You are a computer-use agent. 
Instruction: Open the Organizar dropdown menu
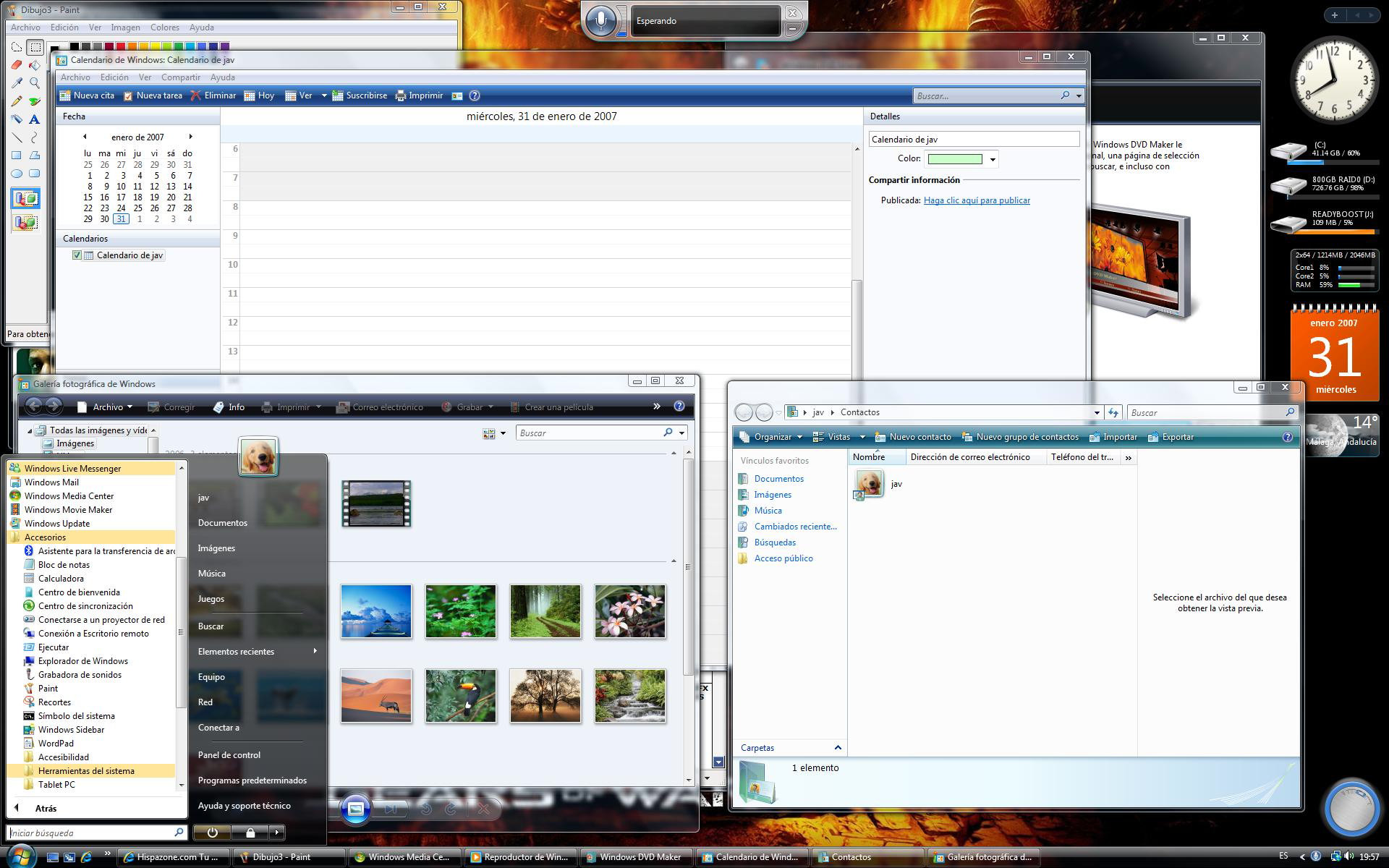[772, 437]
